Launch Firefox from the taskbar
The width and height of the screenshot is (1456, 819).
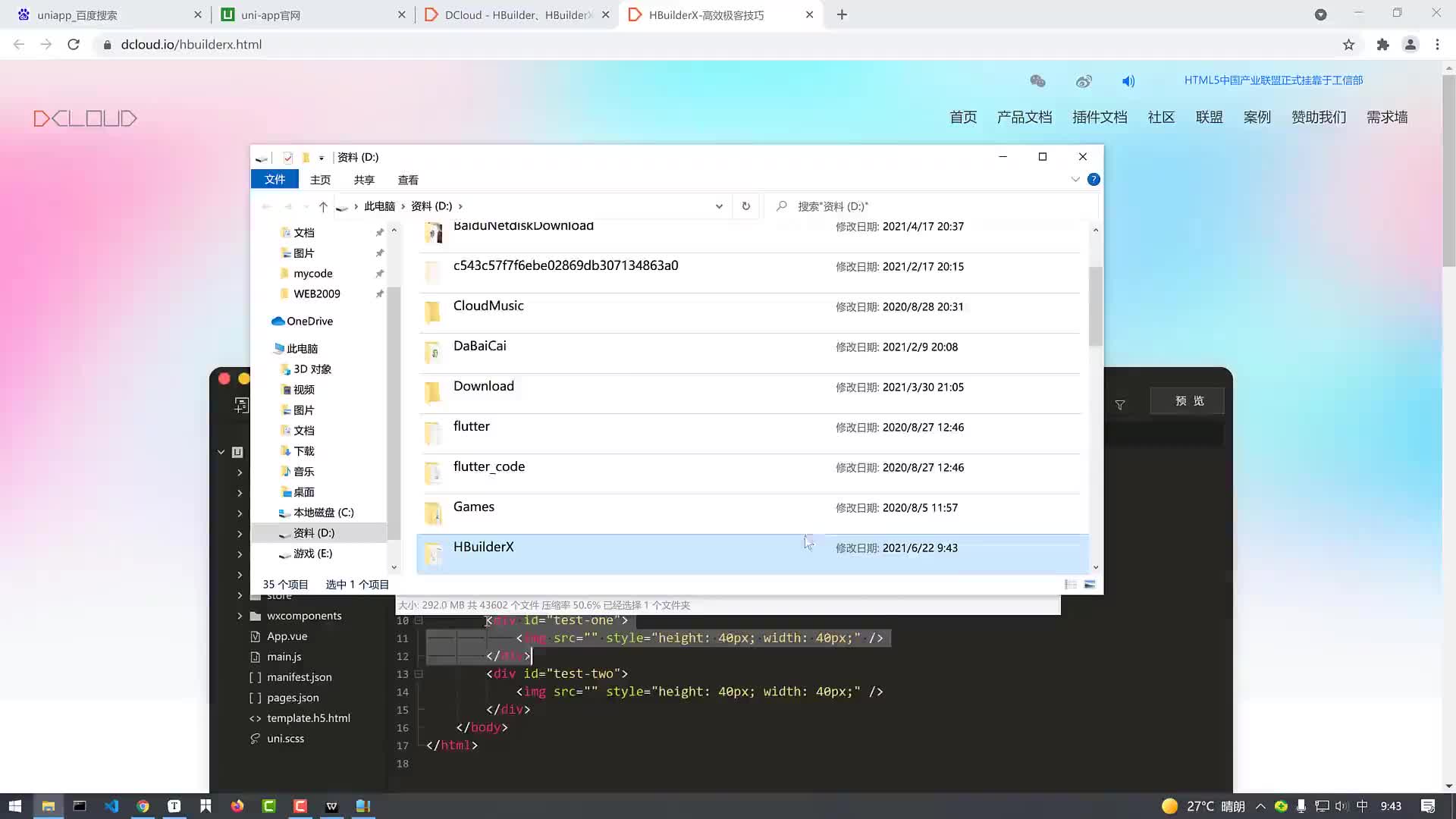(237, 806)
